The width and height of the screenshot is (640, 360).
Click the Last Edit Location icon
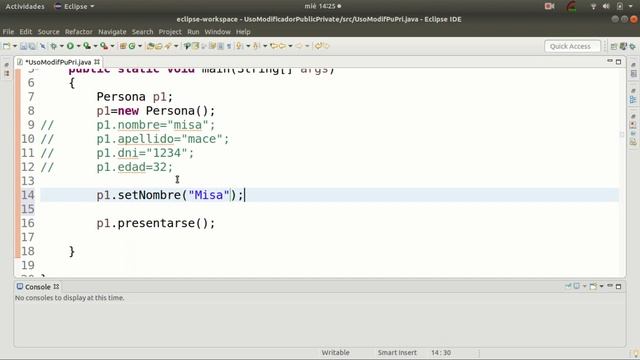tap(273, 46)
